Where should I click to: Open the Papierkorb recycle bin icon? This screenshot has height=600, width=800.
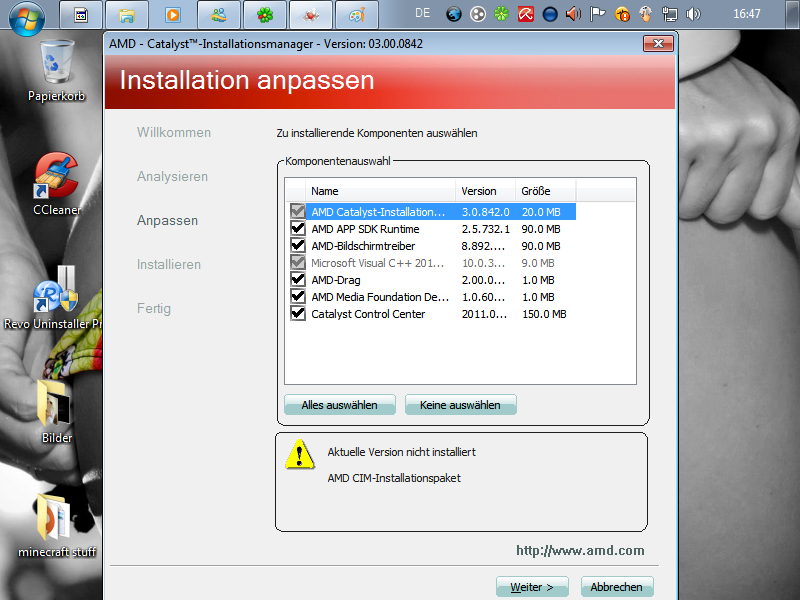tap(57, 70)
